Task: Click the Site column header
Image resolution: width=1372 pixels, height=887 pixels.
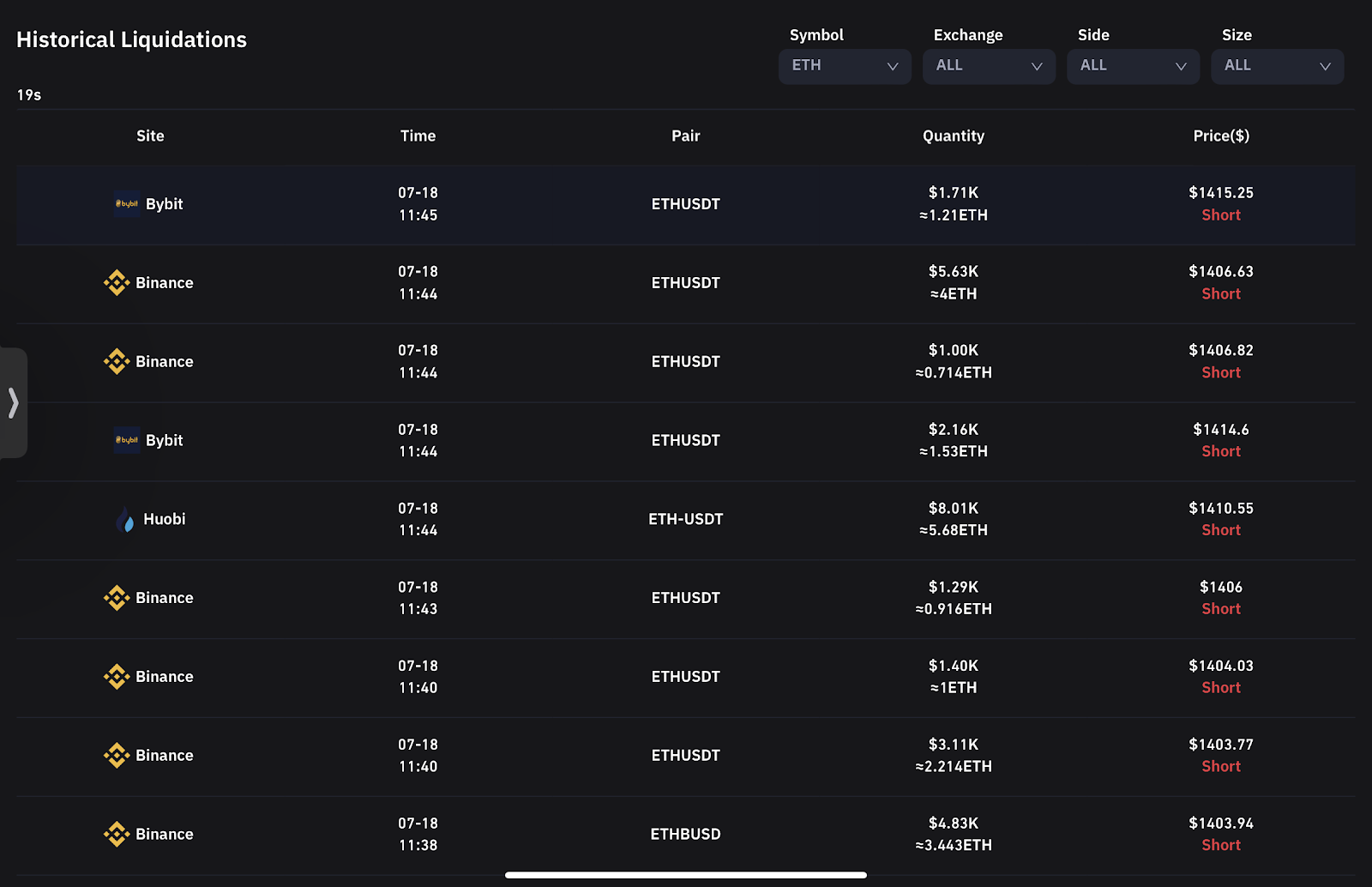Action: pos(150,136)
